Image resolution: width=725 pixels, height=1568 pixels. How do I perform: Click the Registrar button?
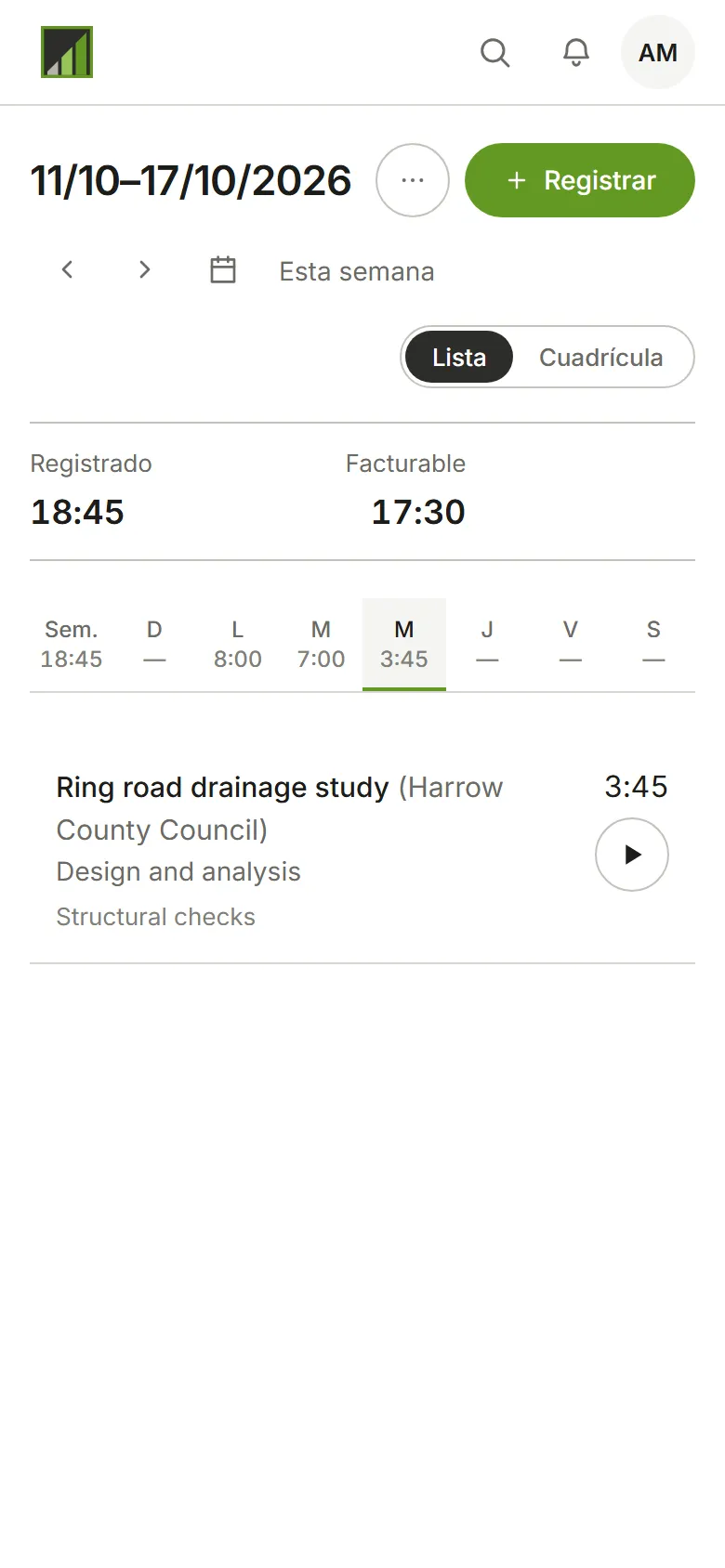click(580, 180)
